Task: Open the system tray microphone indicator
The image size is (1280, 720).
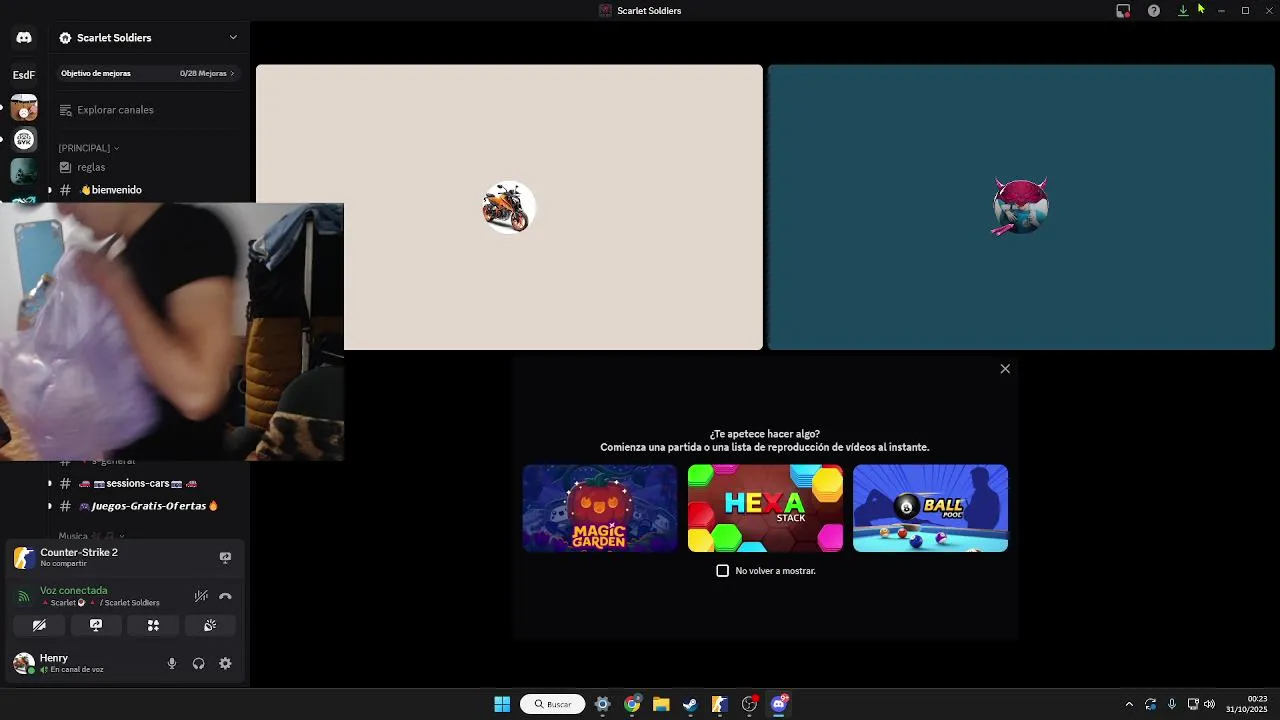Action: [x=1172, y=704]
